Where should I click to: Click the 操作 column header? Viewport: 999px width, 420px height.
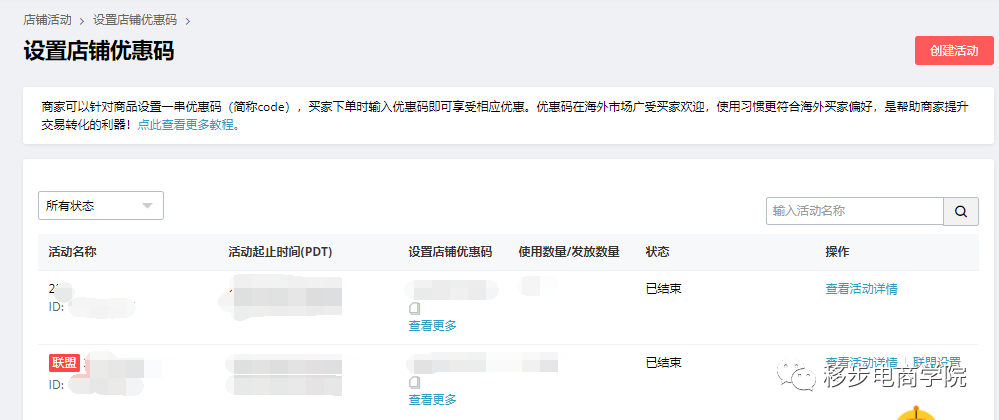838,252
